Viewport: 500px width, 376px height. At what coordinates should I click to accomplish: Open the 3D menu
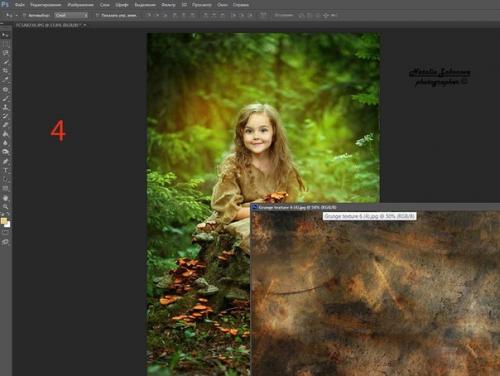(x=184, y=5)
